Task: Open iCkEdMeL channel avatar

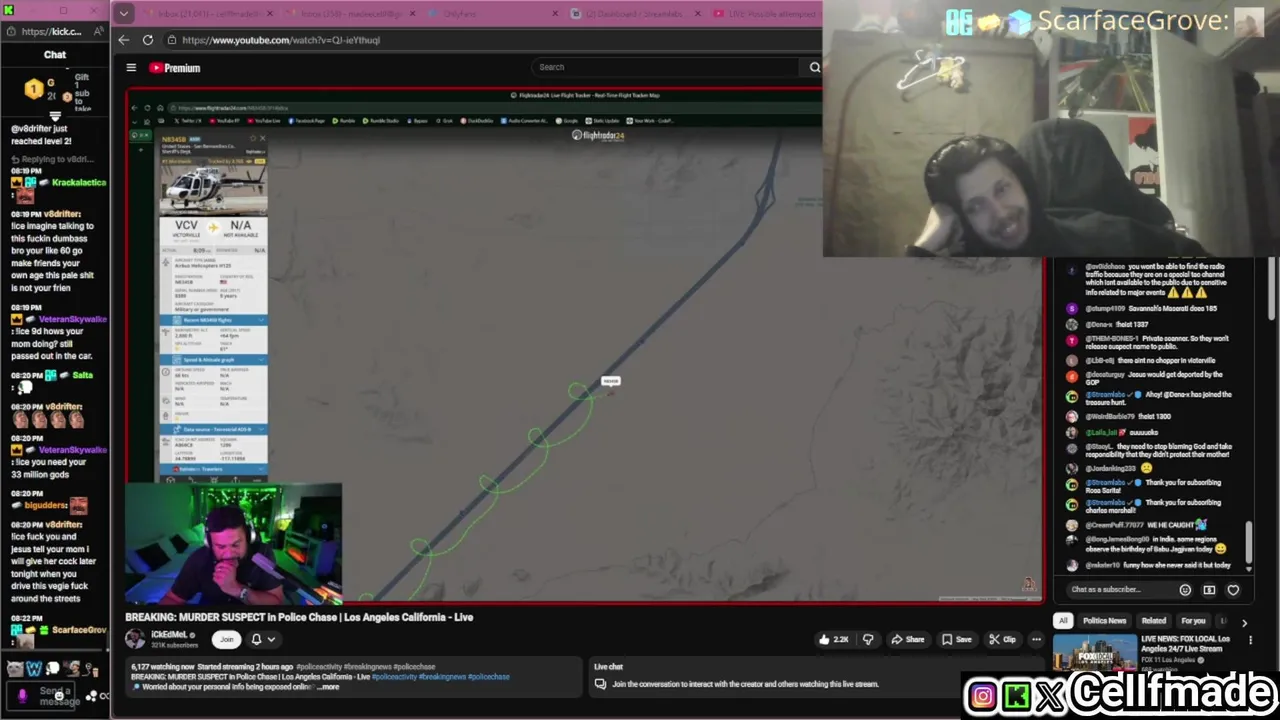Action: (135, 639)
